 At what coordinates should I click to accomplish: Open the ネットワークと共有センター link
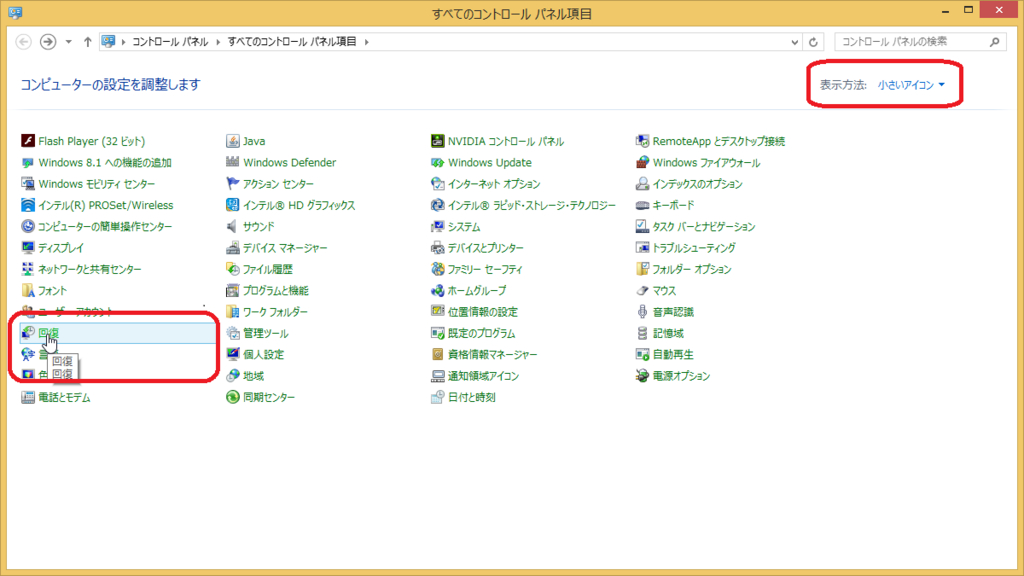point(89,269)
